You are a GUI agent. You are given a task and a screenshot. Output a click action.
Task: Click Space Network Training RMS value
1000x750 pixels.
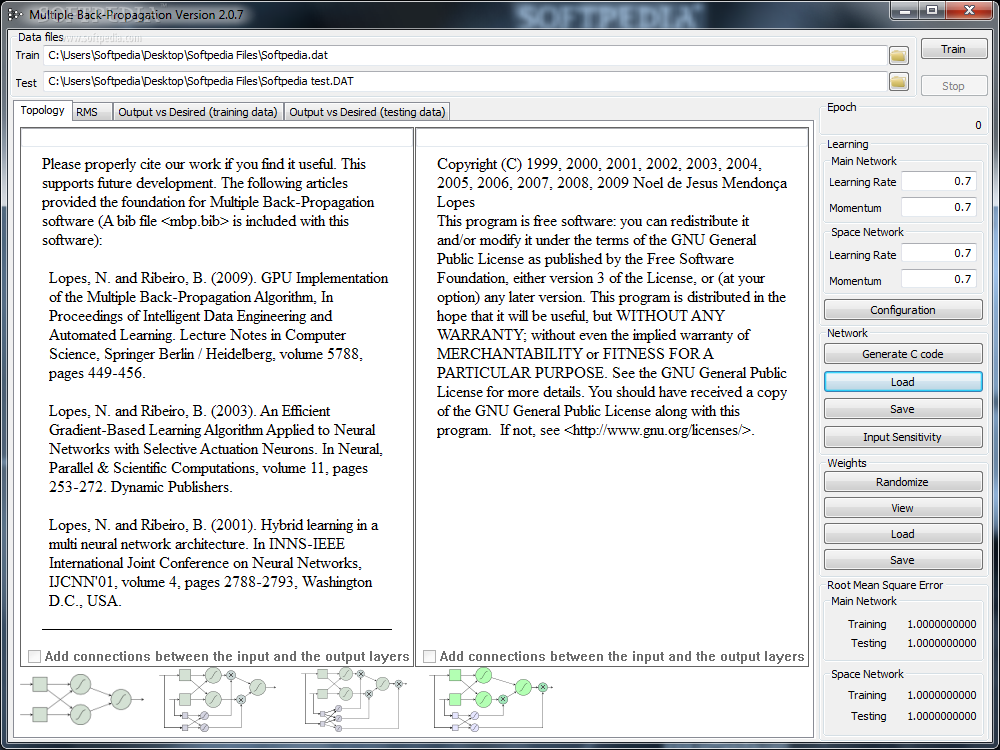(x=942, y=696)
